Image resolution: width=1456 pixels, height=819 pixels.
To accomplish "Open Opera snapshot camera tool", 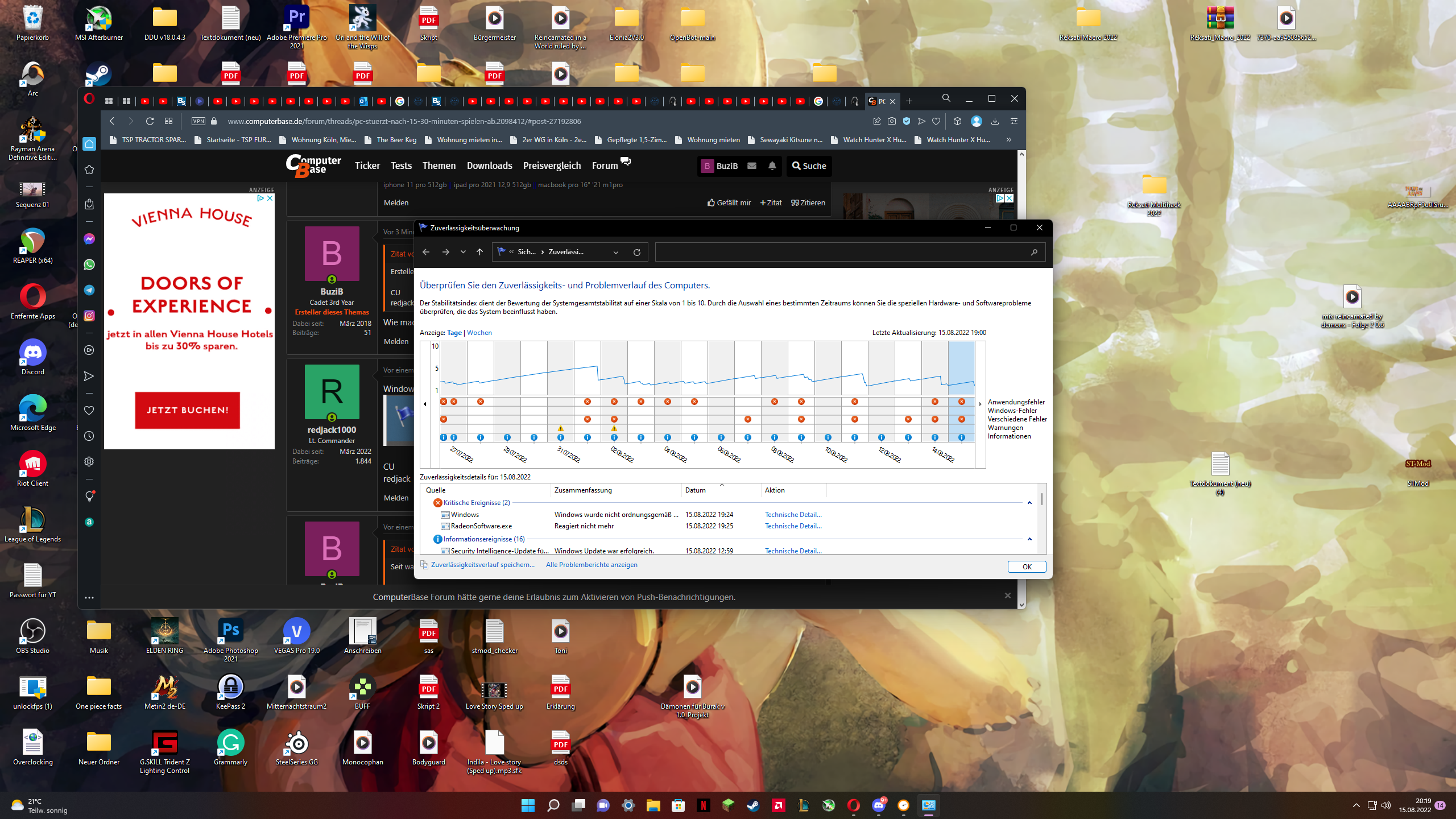I will coord(891,121).
